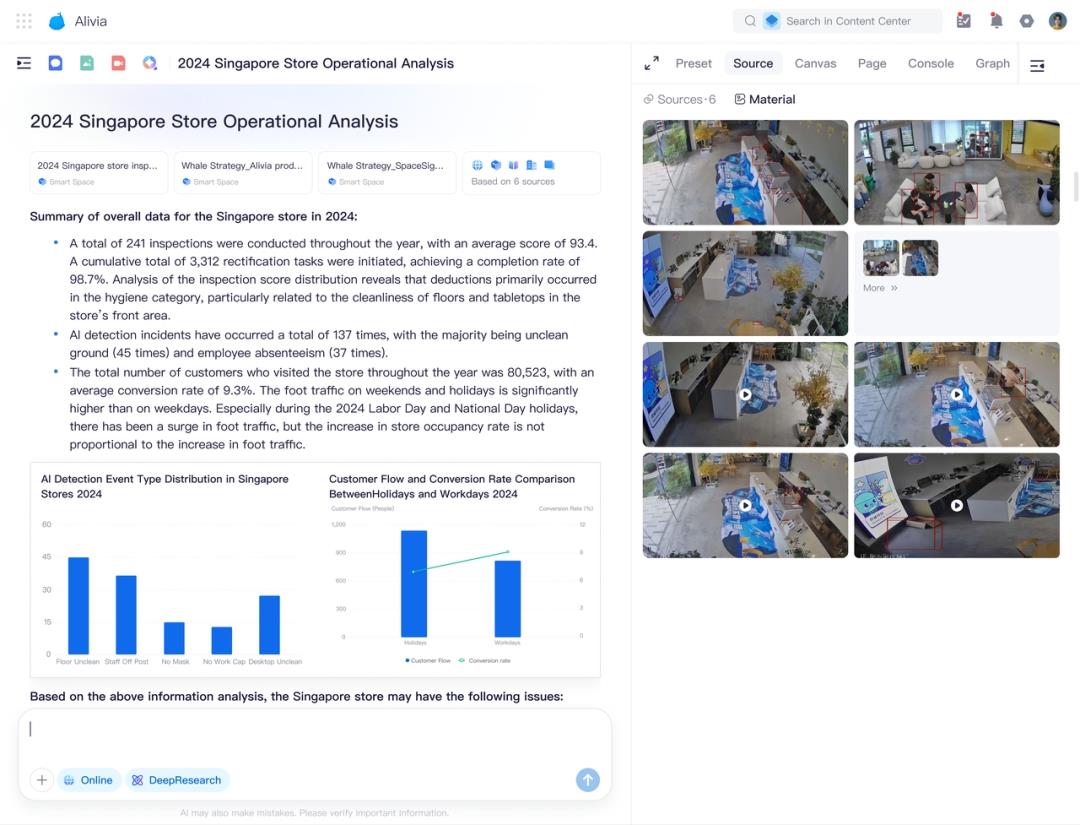This screenshot has width=1080, height=825.
Task: Collapse the right panel with the menu icon
Action: click(x=1037, y=66)
